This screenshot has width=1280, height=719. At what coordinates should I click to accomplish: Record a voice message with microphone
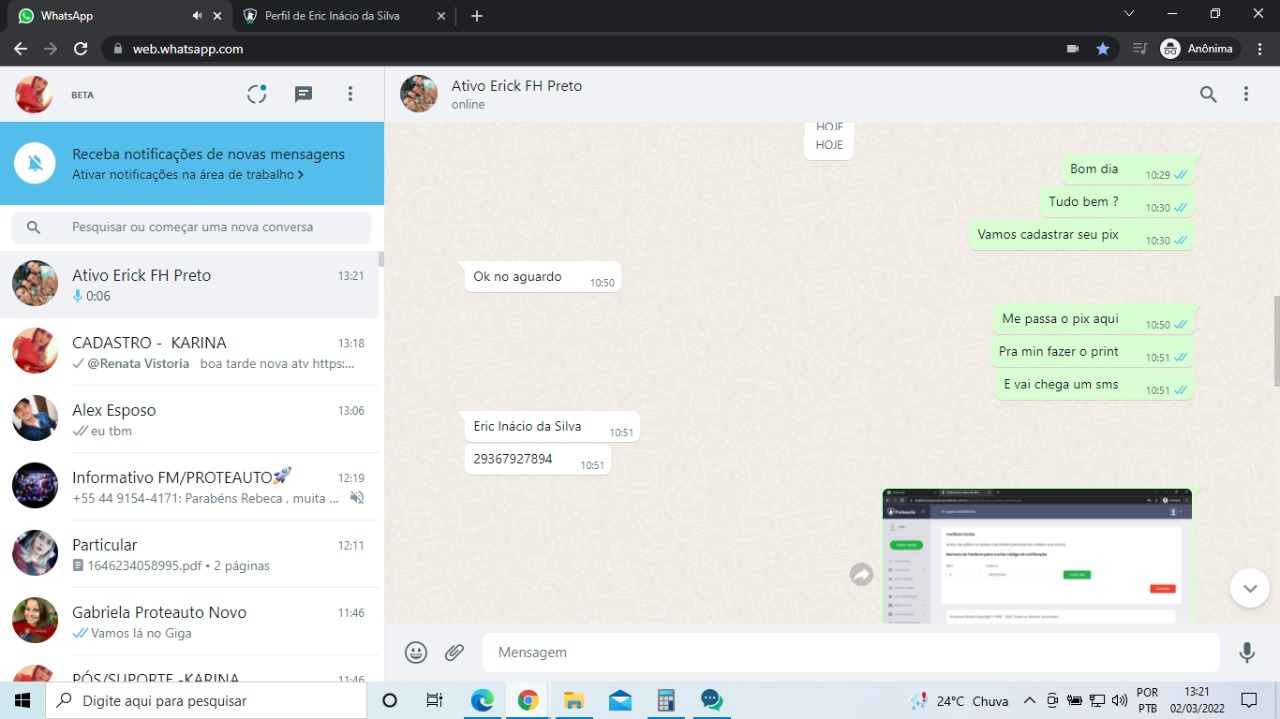click(x=1247, y=652)
